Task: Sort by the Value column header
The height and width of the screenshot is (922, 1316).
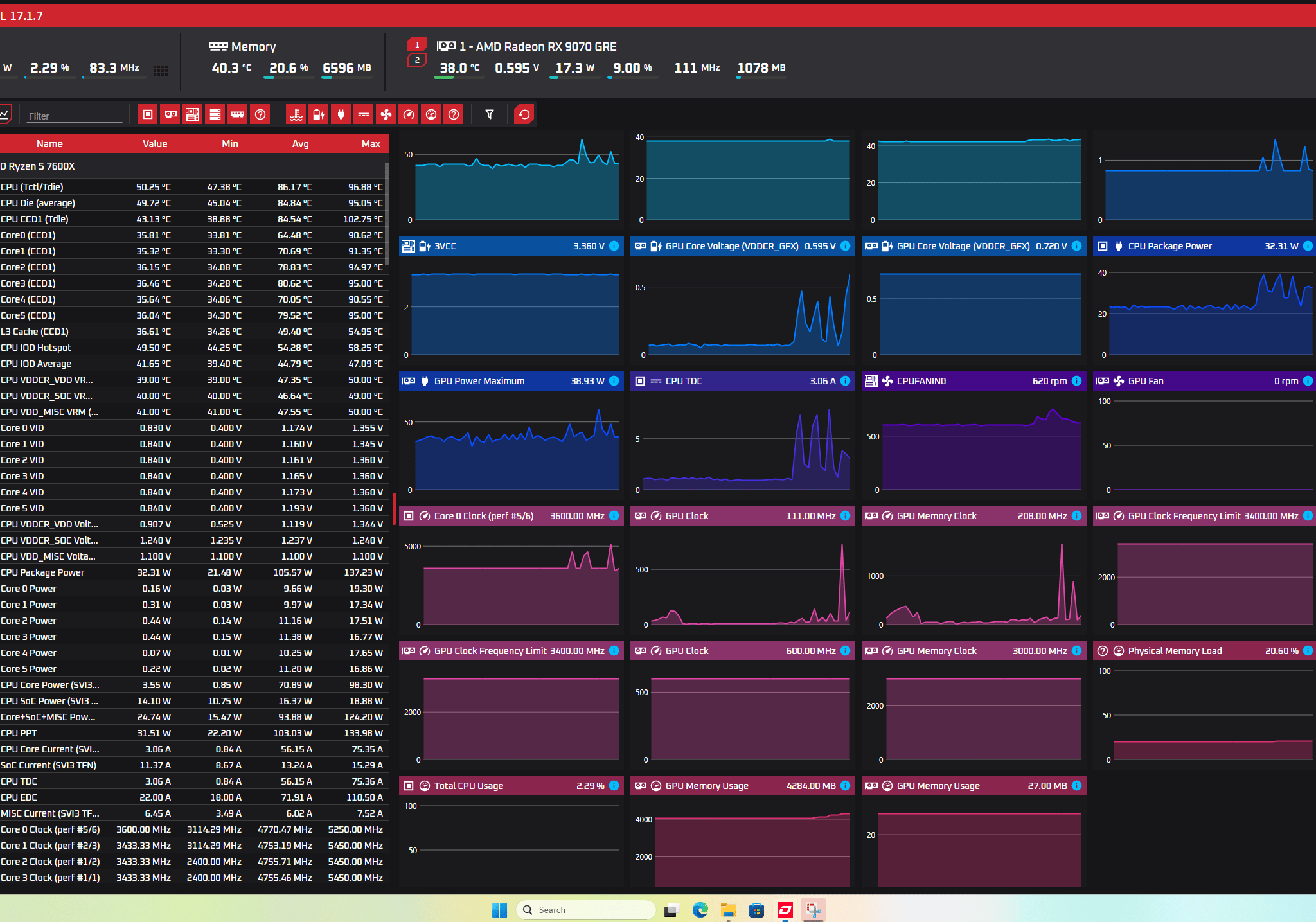Action: pos(155,144)
